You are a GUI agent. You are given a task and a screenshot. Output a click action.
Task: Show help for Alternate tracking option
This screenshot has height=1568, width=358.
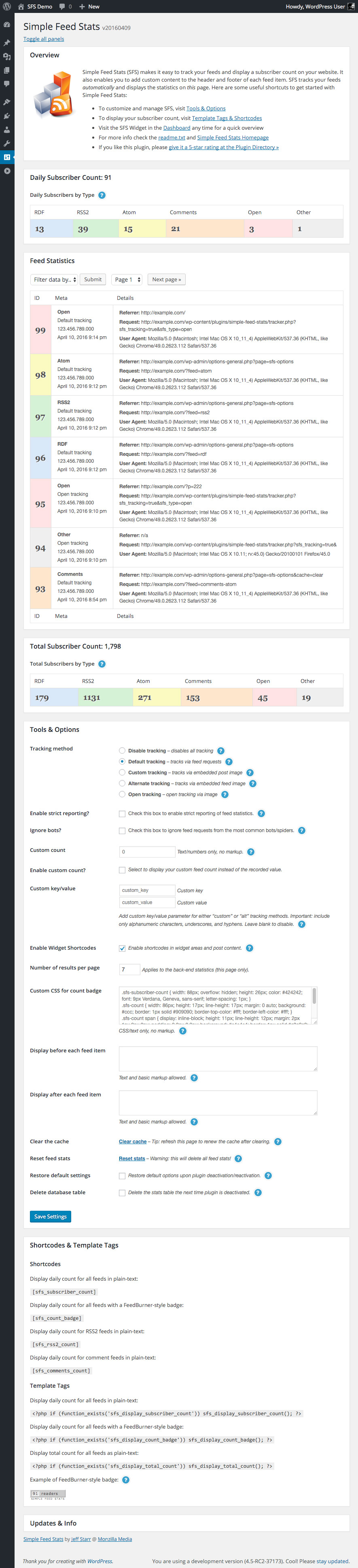tap(253, 783)
